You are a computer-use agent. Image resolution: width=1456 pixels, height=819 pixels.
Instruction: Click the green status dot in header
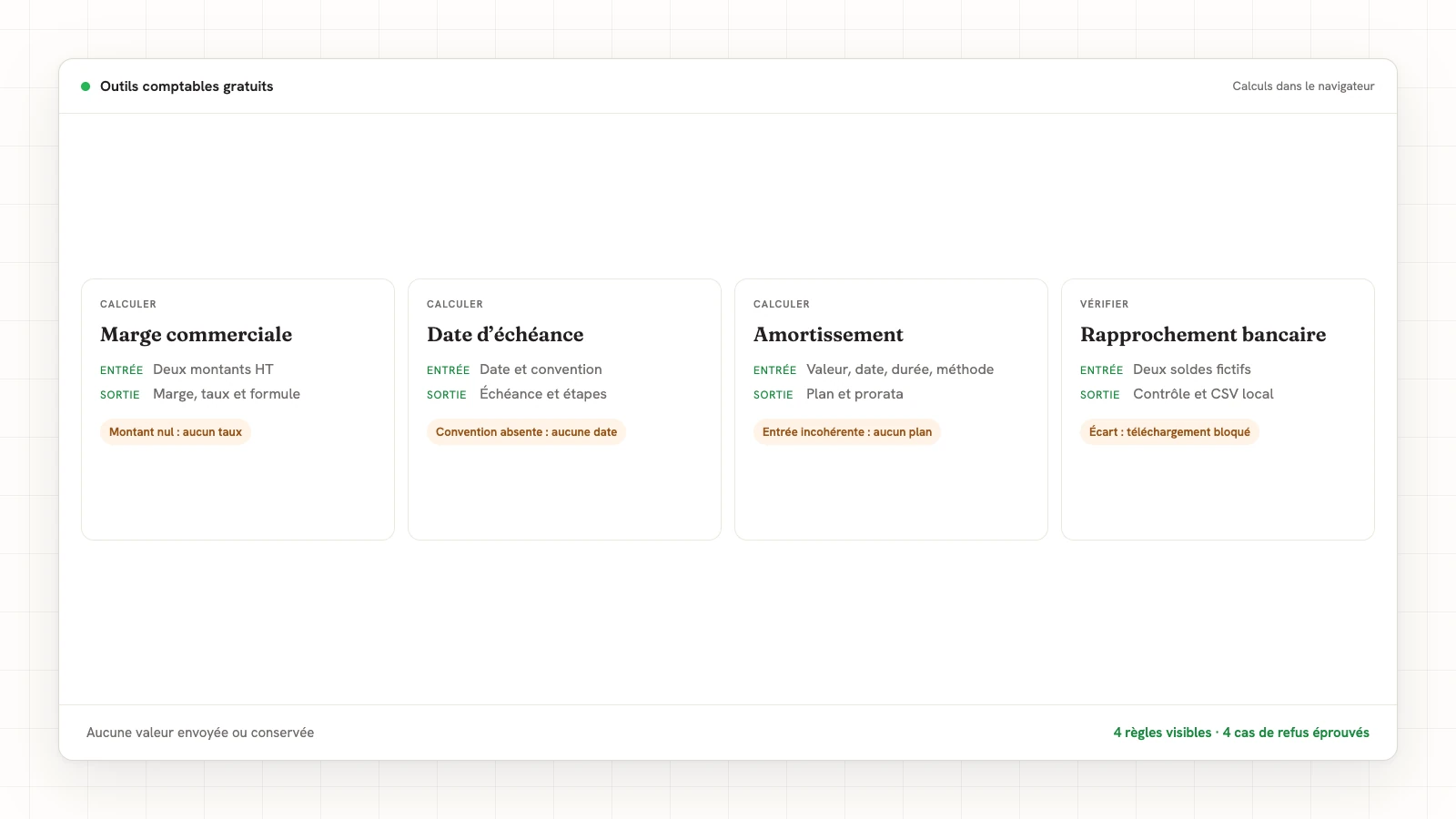86,86
